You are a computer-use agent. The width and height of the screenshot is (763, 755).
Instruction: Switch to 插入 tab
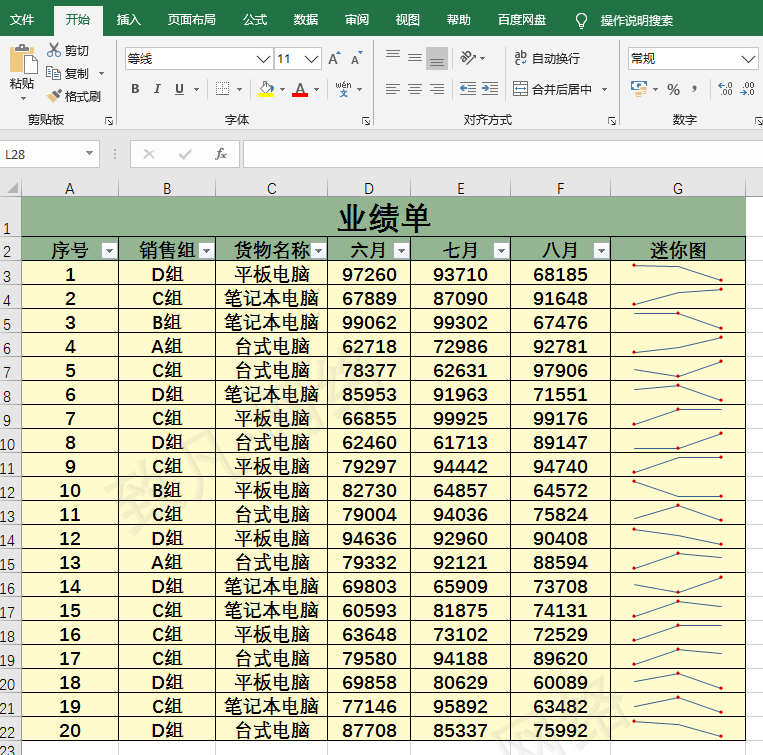coord(128,20)
